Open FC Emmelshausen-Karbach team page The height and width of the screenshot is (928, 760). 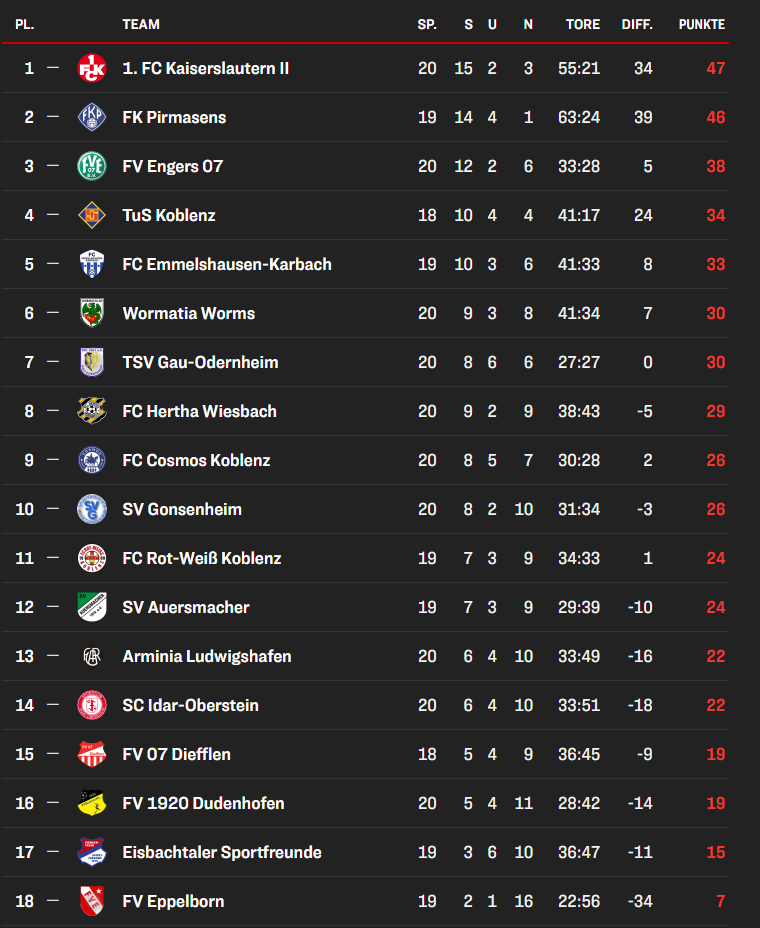click(227, 264)
